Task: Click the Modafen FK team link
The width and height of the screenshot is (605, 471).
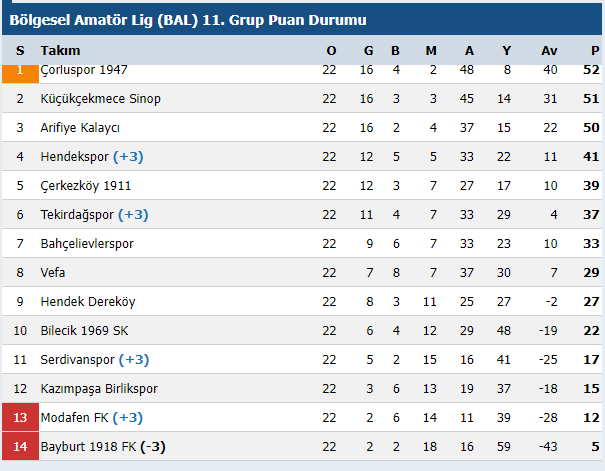Action: click(x=74, y=418)
